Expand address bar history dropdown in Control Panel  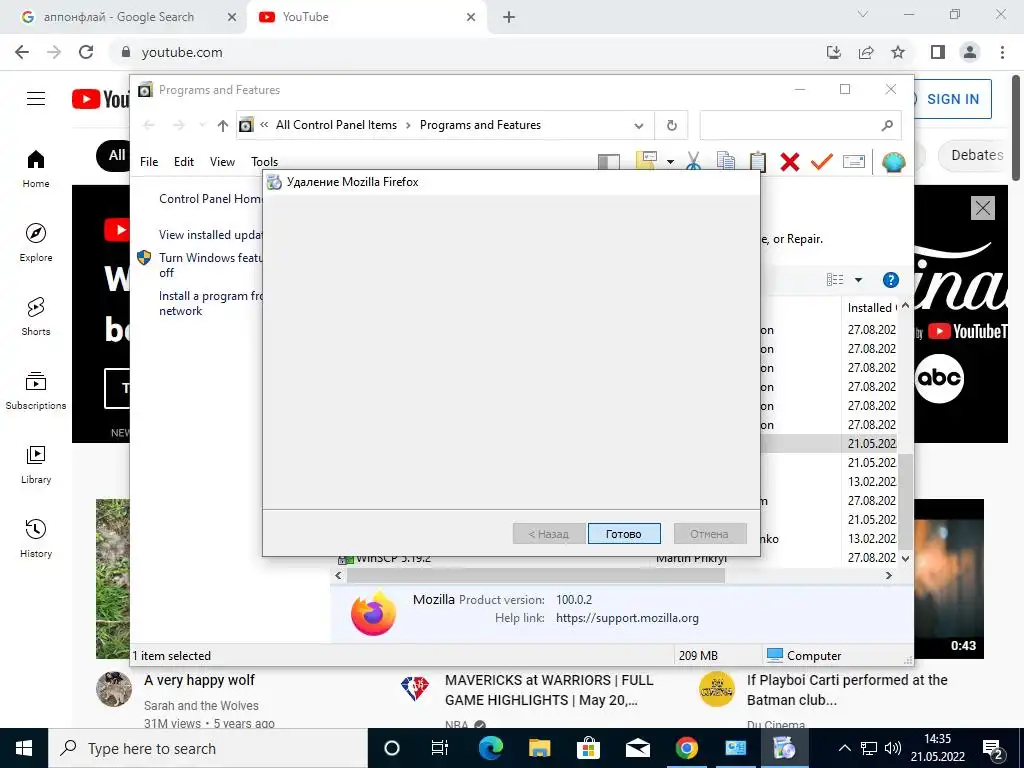click(639, 125)
